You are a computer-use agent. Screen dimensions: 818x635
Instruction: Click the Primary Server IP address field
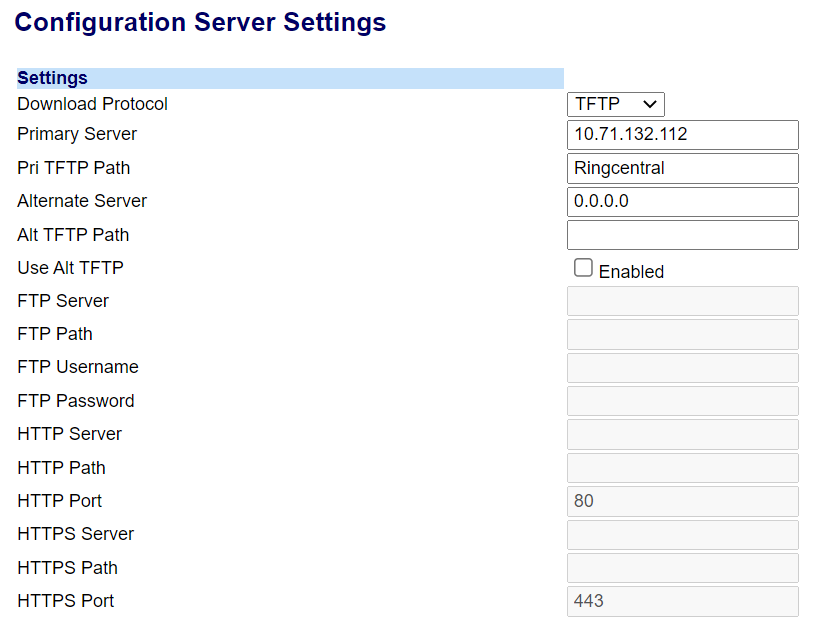coord(682,135)
